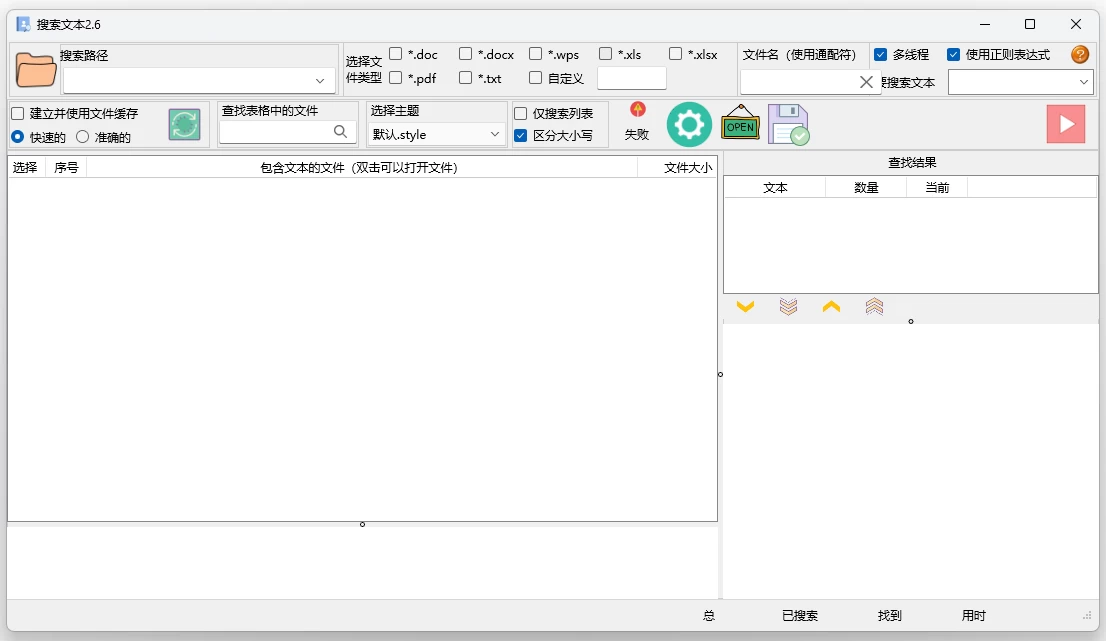Click the OPEN sign icon

click(740, 124)
